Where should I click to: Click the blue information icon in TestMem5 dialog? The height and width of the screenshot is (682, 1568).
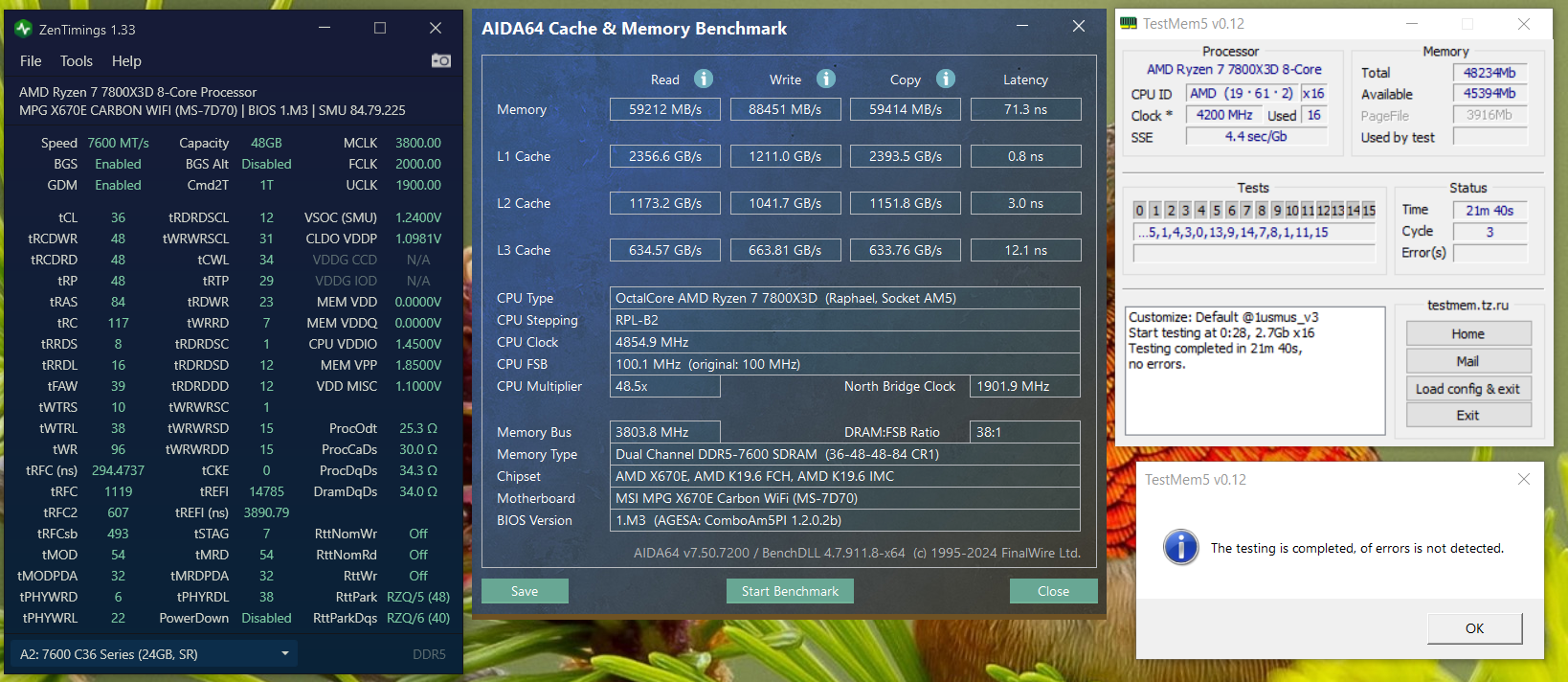tap(1181, 547)
